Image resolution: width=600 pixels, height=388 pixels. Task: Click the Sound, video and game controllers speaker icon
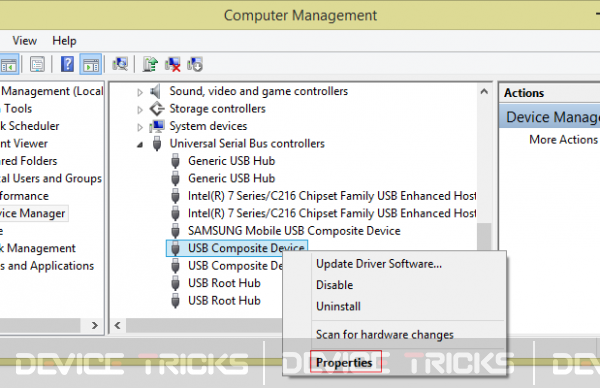coord(156,91)
